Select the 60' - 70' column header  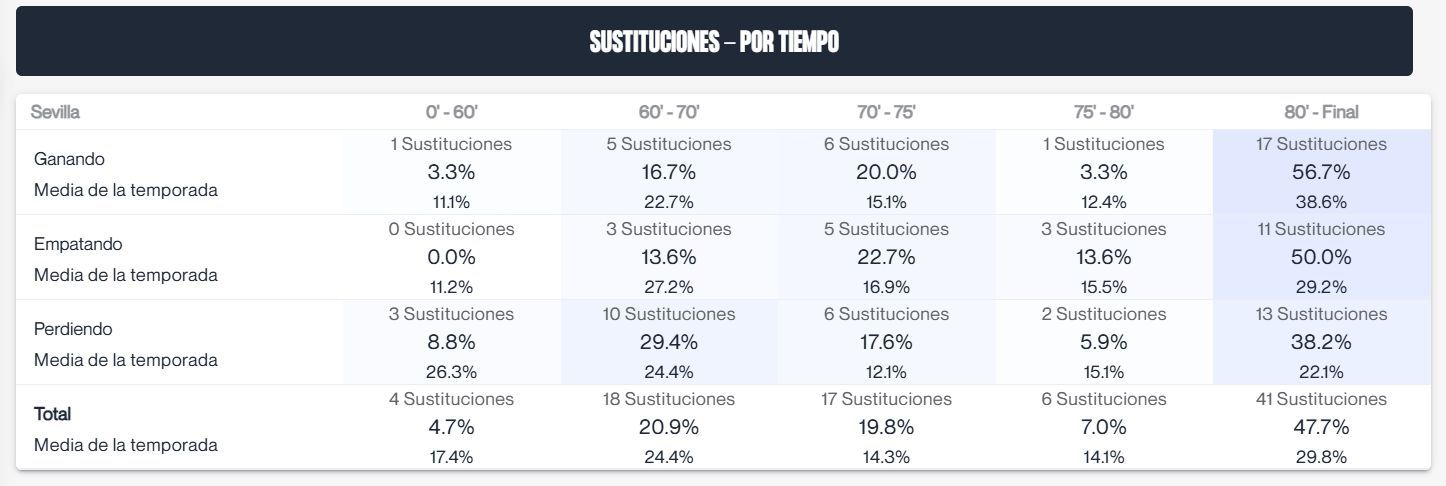tap(668, 112)
